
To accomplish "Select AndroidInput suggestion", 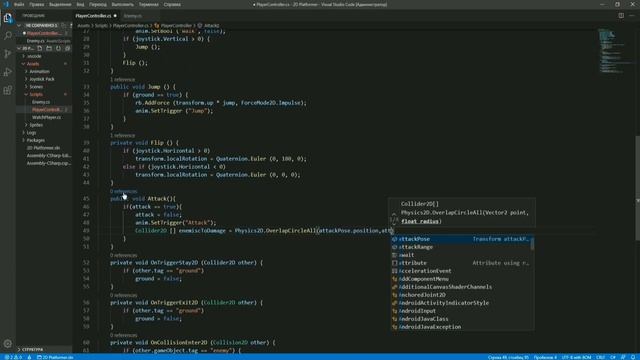I will pyautogui.click(x=461, y=311).
